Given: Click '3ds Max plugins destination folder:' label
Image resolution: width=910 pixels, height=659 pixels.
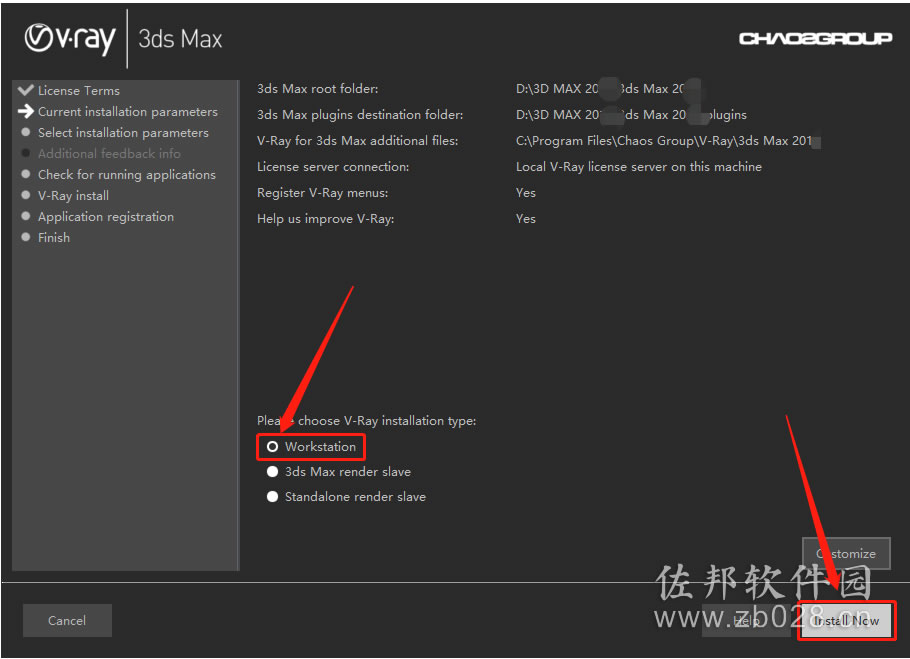Looking at the screenshot, I should (x=360, y=115).
